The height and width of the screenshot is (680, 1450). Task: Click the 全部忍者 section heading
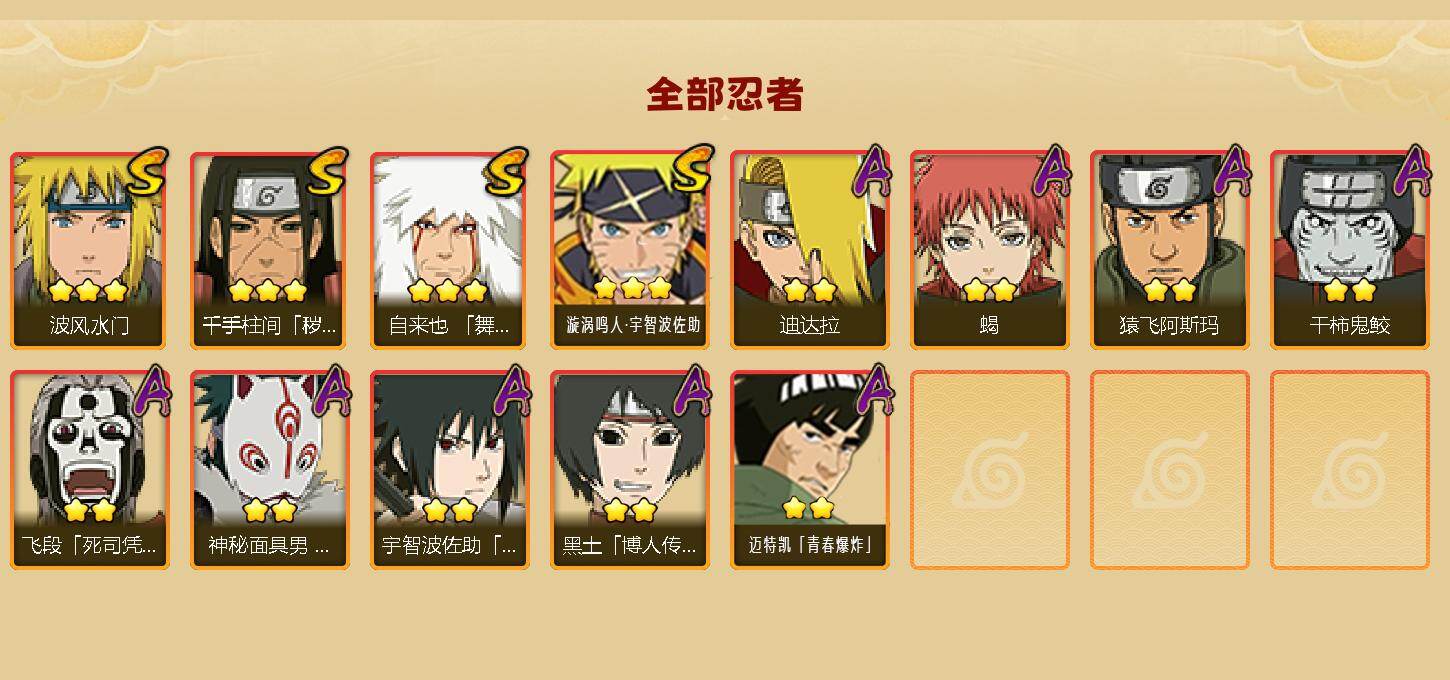tap(725, 95)
